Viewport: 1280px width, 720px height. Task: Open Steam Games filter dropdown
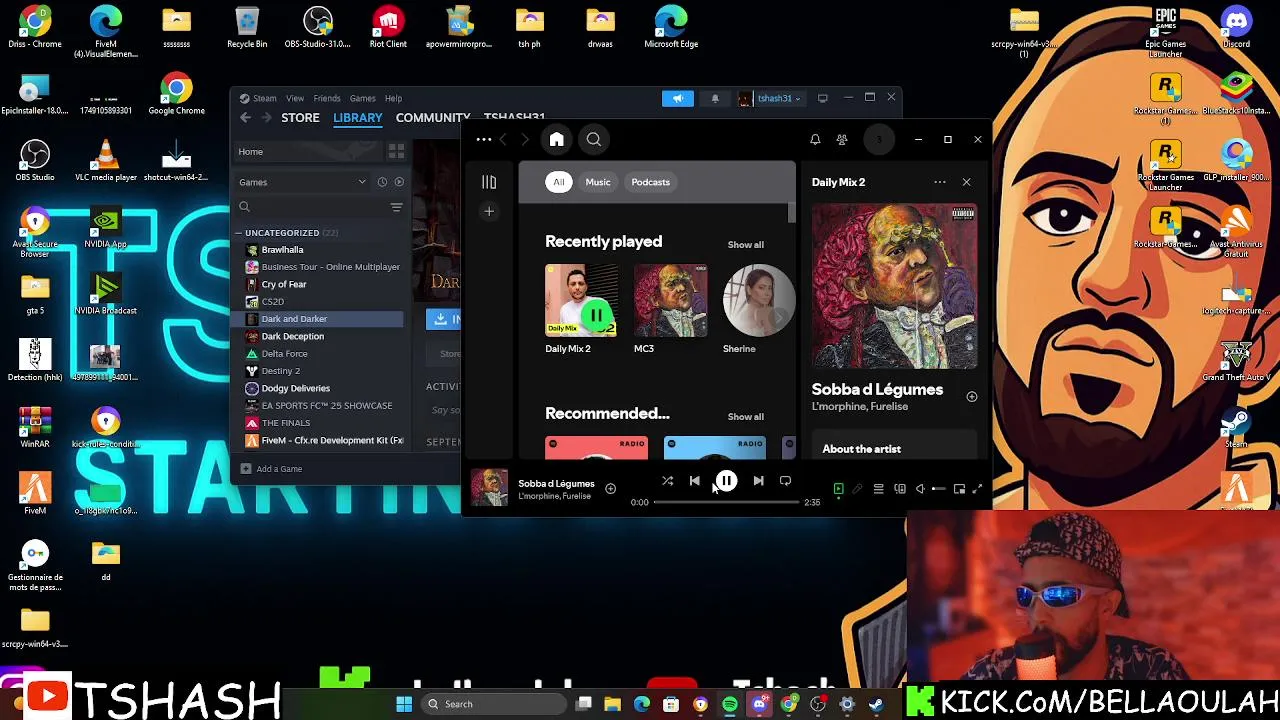[x=302, y=182]
